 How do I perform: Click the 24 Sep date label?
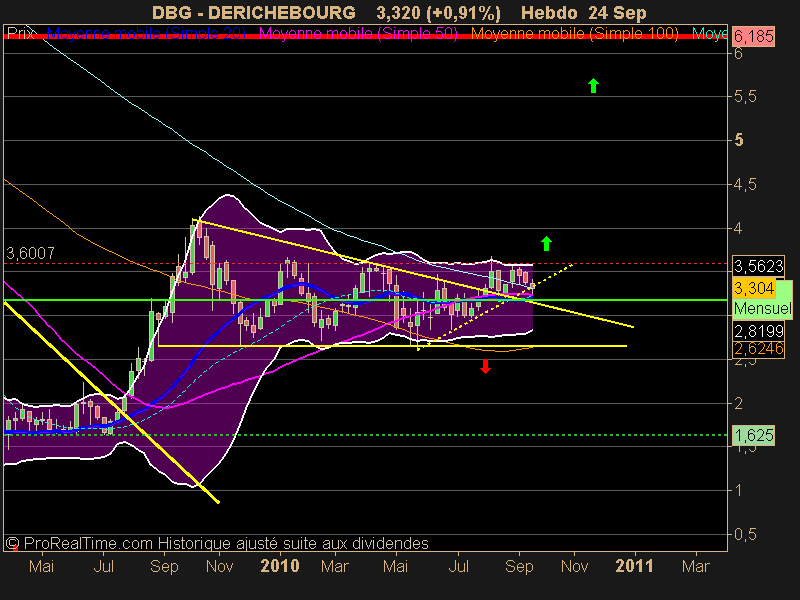[x=617, y=12]
